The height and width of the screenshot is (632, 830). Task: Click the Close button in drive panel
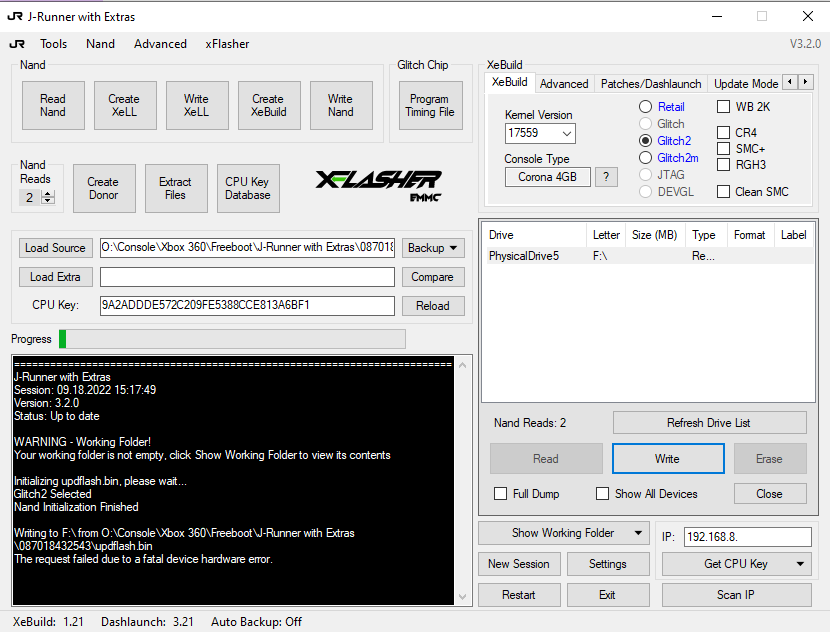(x=770, y=494)
